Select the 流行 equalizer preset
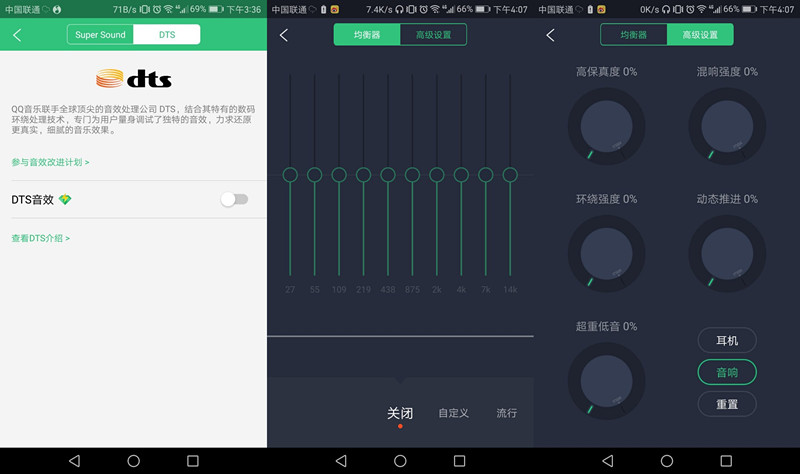Screen dimensions: 800x474 (x=507, y=413)
